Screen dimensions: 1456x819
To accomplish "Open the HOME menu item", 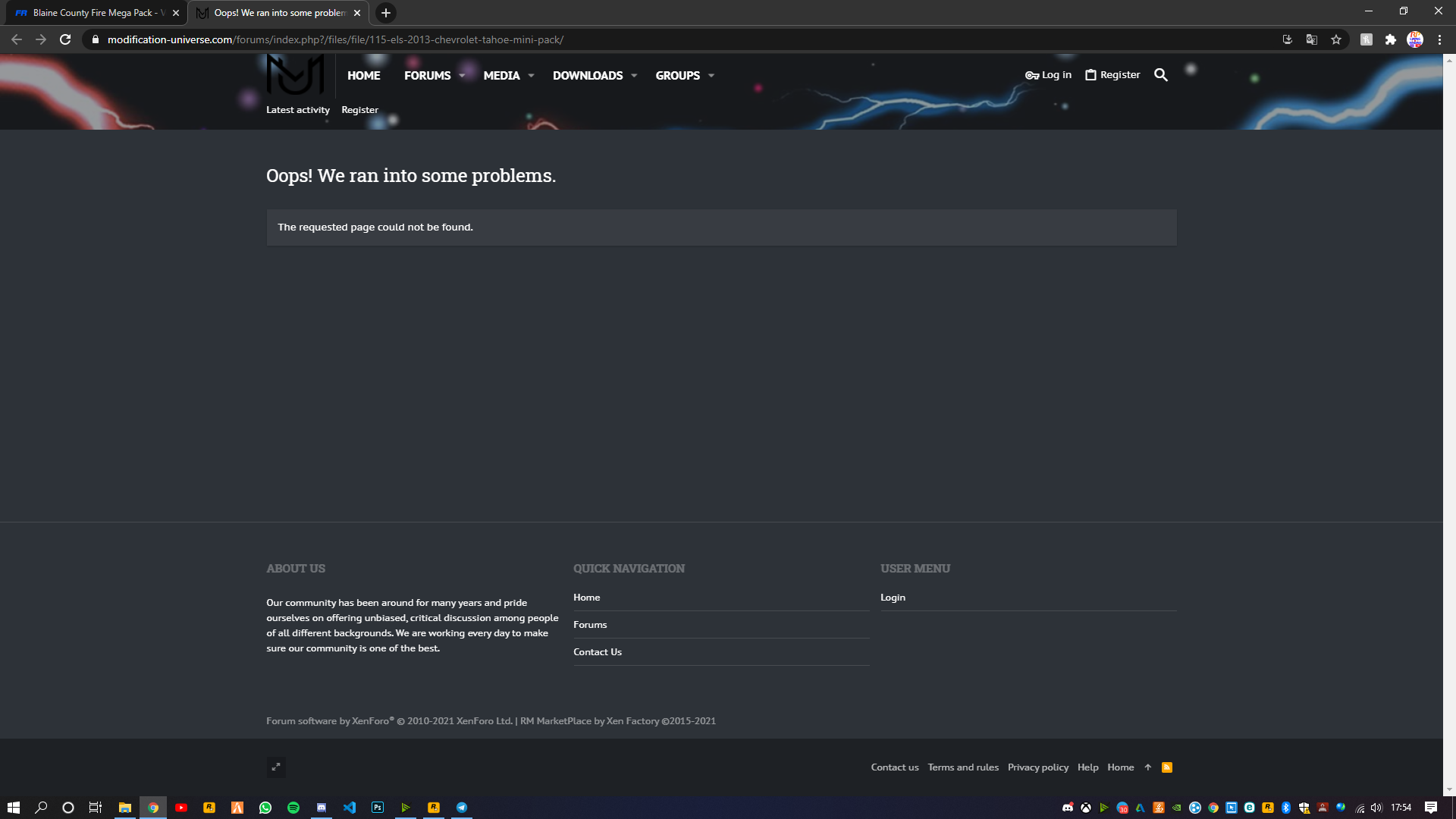I will pos(364,76).
